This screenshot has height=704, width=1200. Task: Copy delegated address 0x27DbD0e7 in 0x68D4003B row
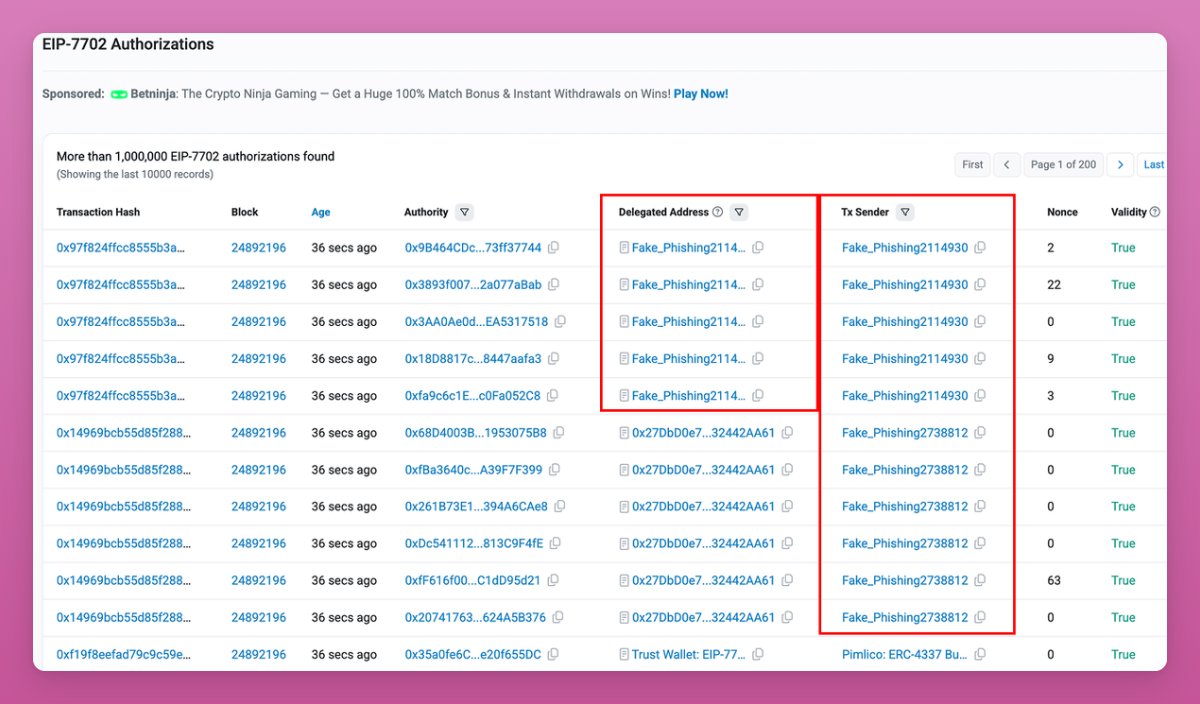click(787, 433)
